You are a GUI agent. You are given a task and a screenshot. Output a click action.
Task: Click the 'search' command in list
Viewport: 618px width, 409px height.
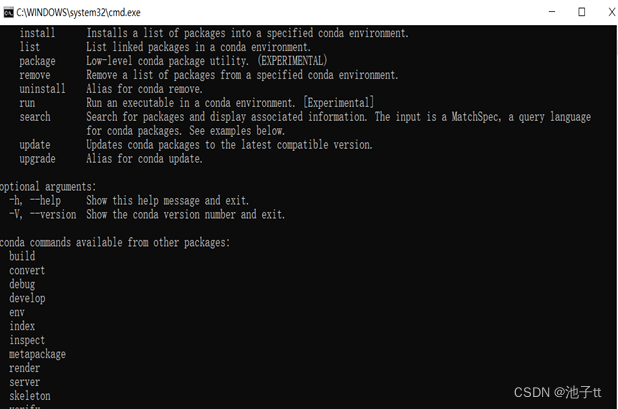click(x=35, y=117)
